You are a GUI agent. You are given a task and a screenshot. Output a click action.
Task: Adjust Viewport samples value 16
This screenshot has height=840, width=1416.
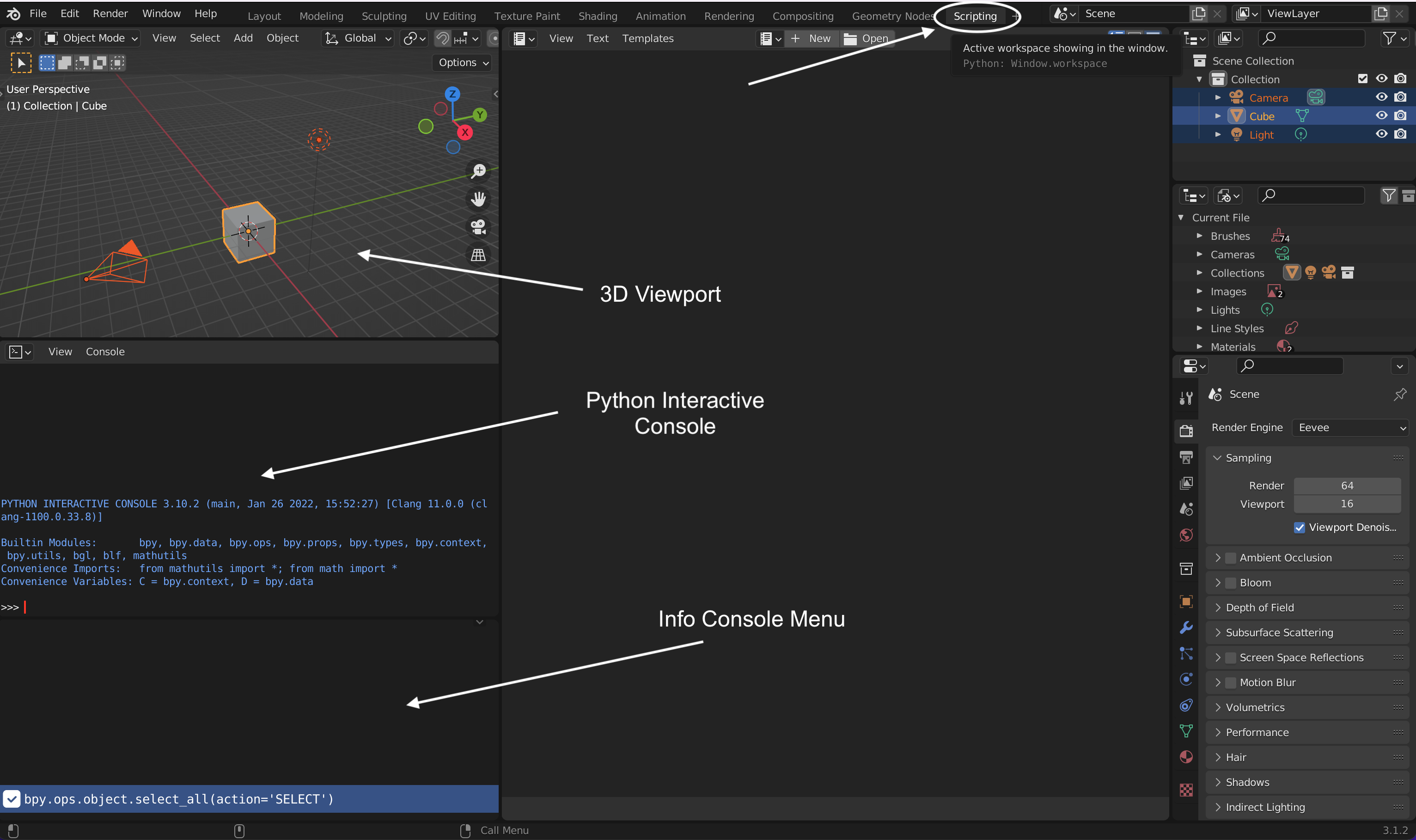pos(1347,504)
